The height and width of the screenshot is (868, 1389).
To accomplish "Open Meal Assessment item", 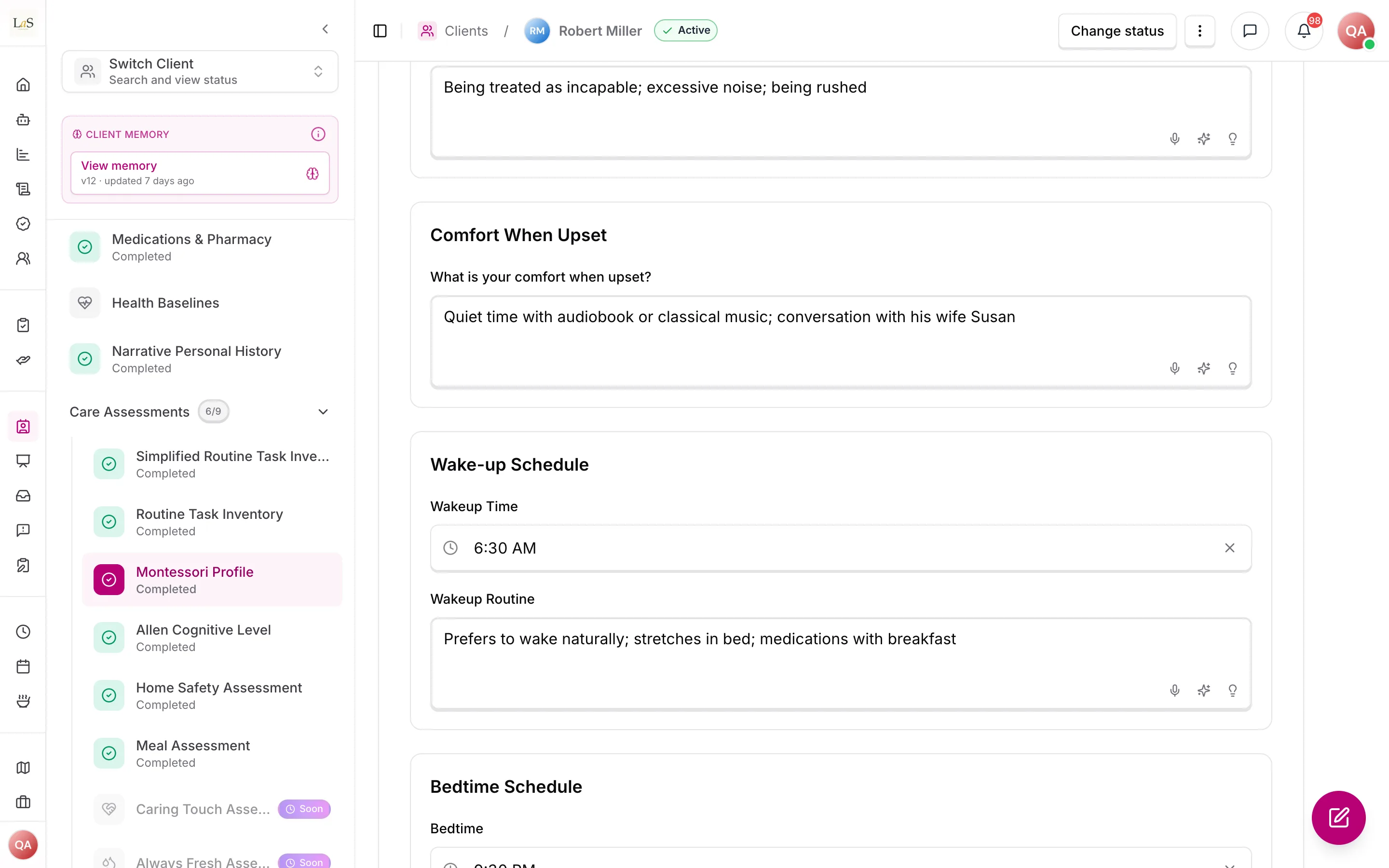I will click(x=212, y=754).
